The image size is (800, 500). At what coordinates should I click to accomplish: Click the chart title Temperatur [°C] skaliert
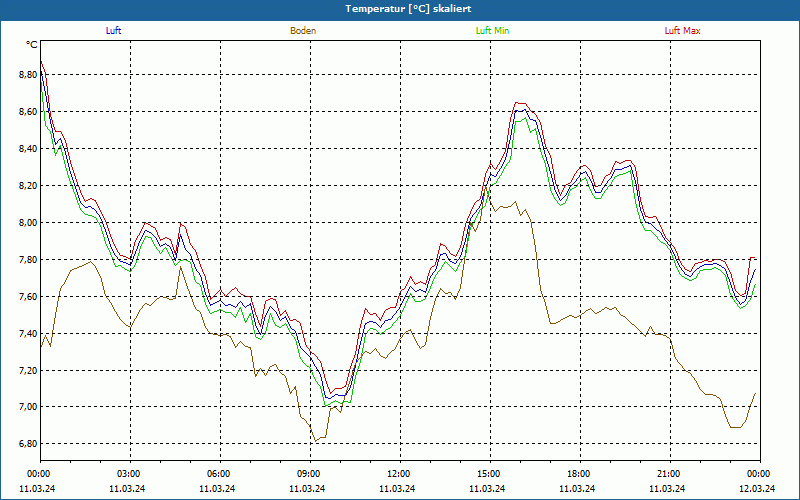click(408, 9)
